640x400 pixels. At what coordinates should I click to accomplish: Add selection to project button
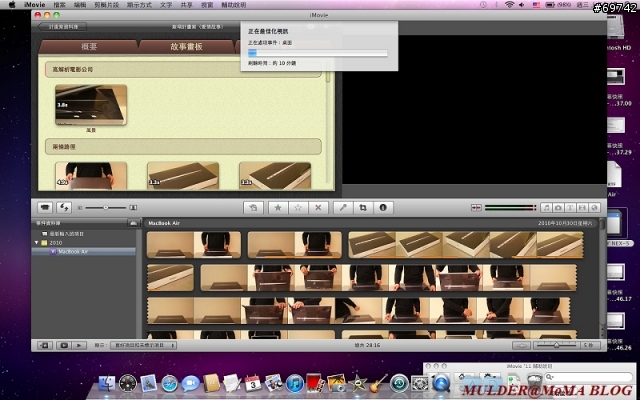[253, 207]
